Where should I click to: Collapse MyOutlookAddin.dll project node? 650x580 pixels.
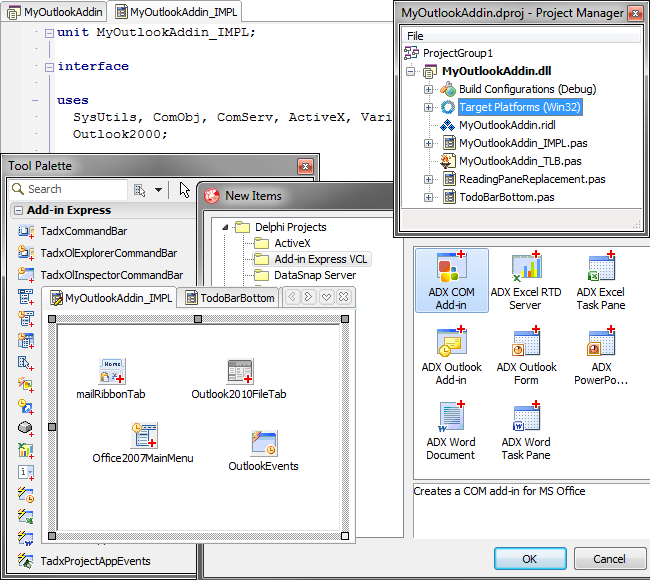click(410, 71)
